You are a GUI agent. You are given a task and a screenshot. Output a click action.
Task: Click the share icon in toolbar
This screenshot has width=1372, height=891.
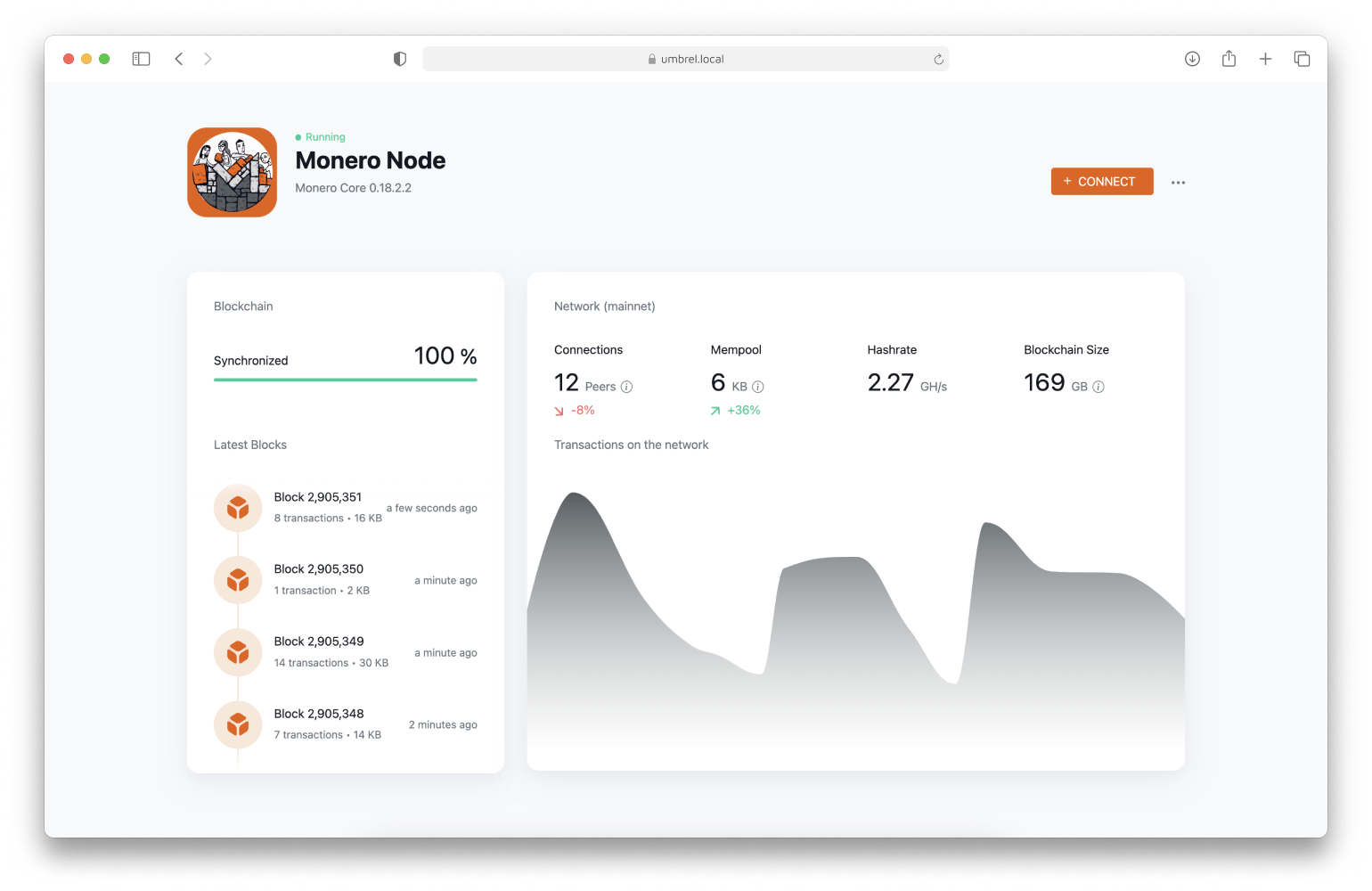(x=1229, y=59)
